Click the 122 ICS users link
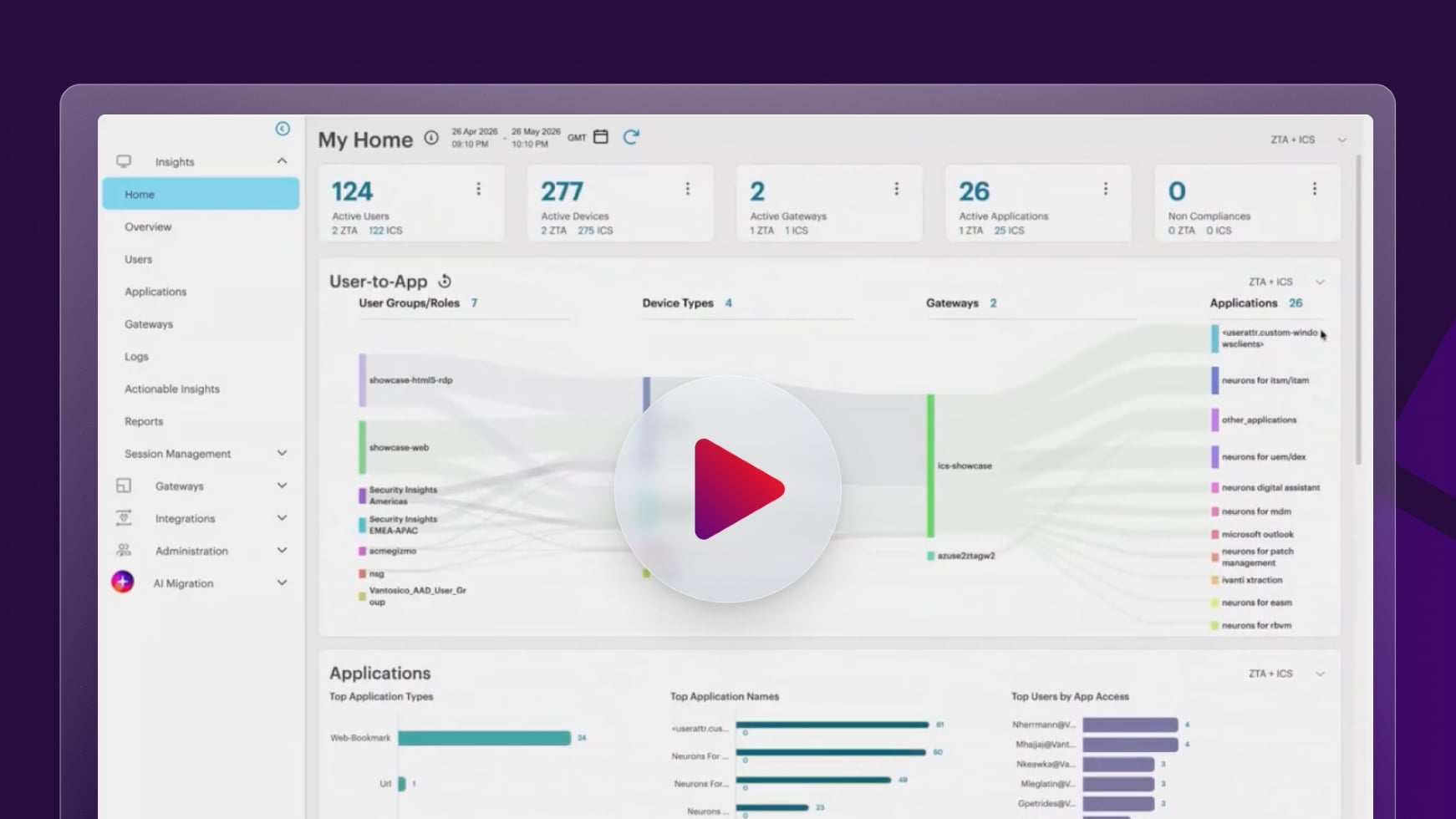The image size is (1456, 819). pos(385,231)
